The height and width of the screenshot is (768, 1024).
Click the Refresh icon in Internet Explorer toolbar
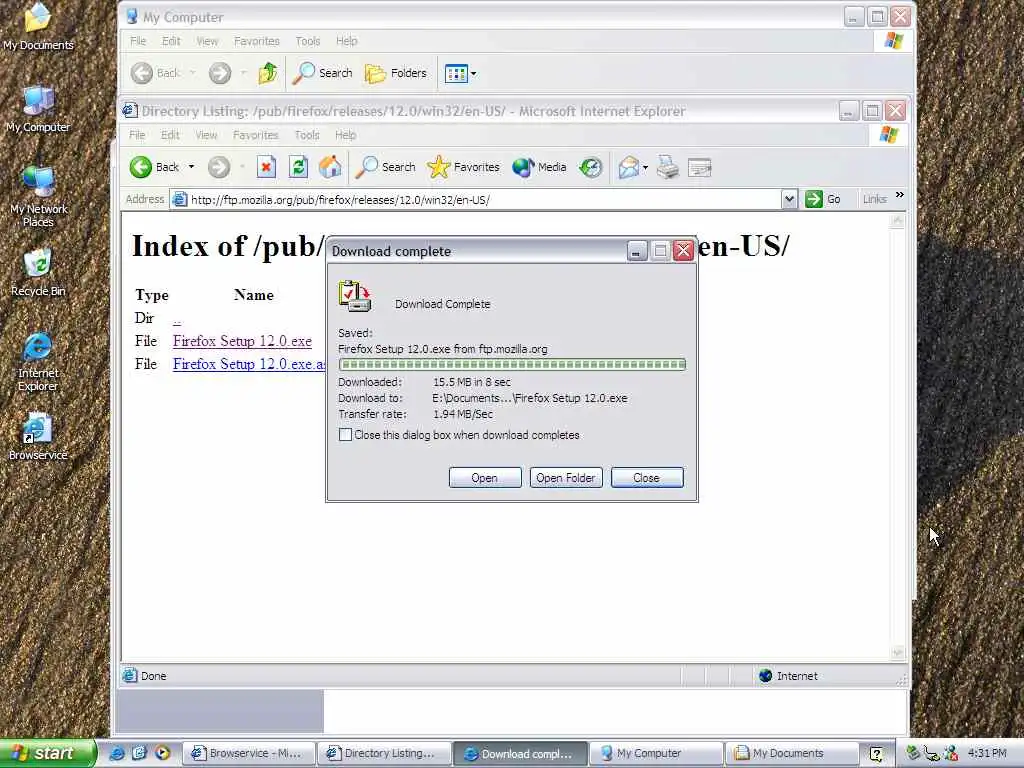point(298,167)
